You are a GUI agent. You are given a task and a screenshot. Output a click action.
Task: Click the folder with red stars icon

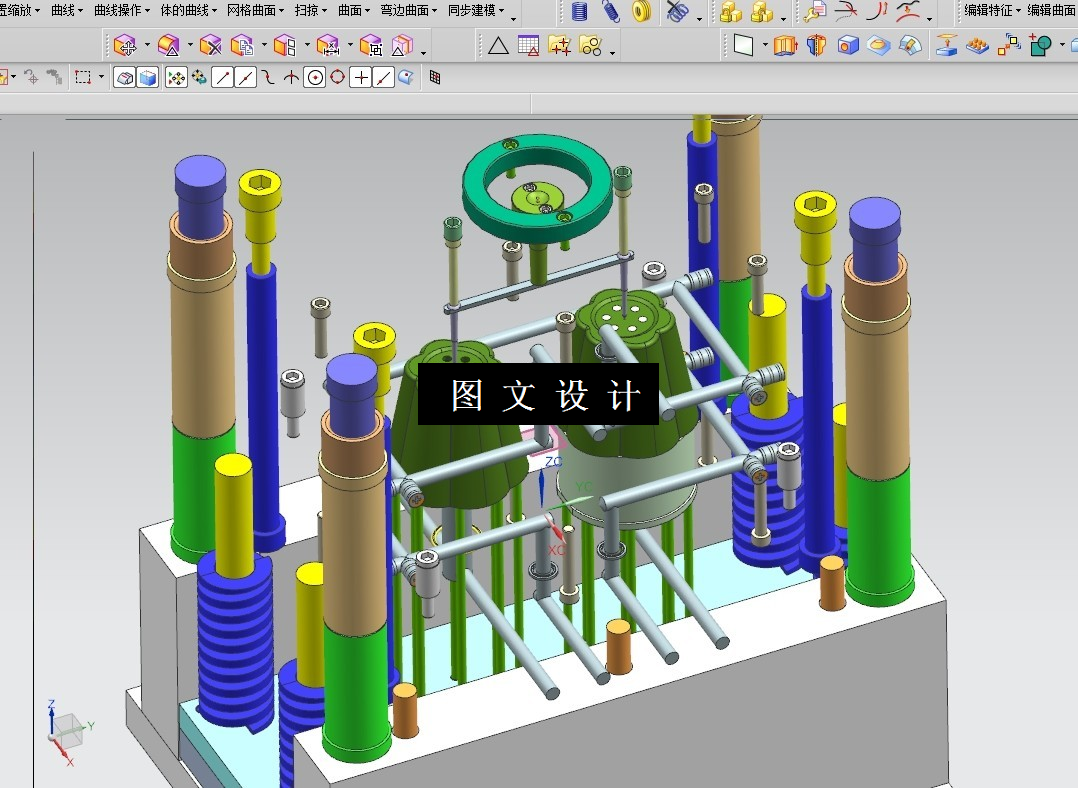click(x=560, y=46)
